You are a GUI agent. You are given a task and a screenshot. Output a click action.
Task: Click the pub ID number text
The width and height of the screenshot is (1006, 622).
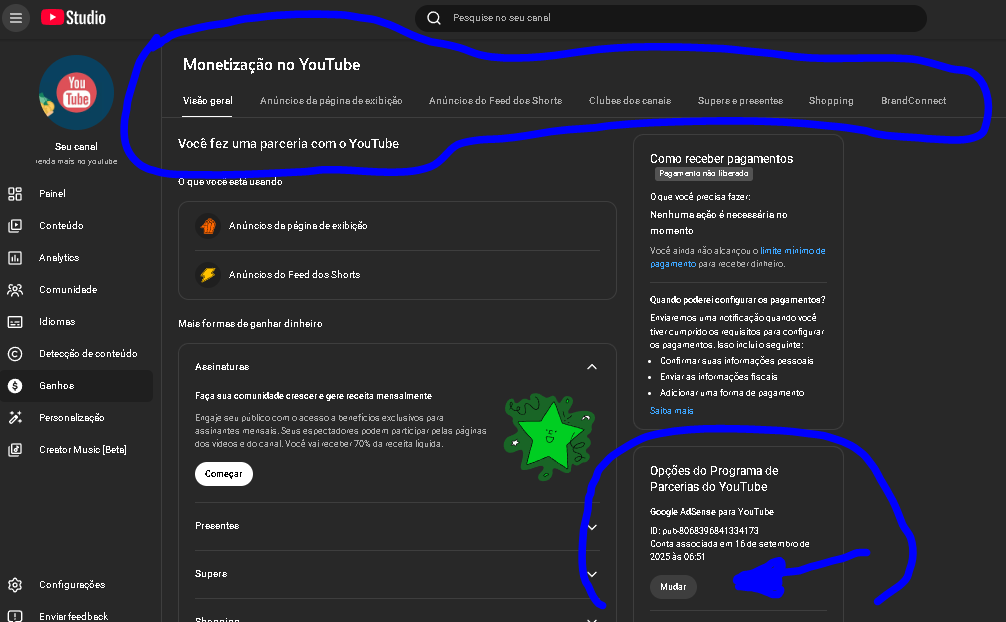pos(704,531)
